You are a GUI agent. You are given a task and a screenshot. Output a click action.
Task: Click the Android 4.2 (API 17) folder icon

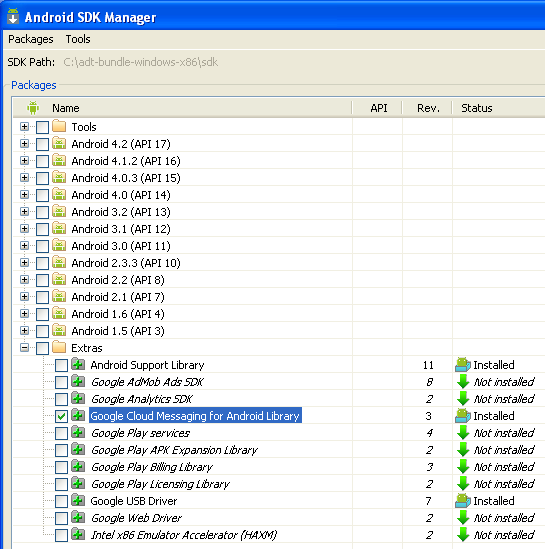[x=59, y=143]
